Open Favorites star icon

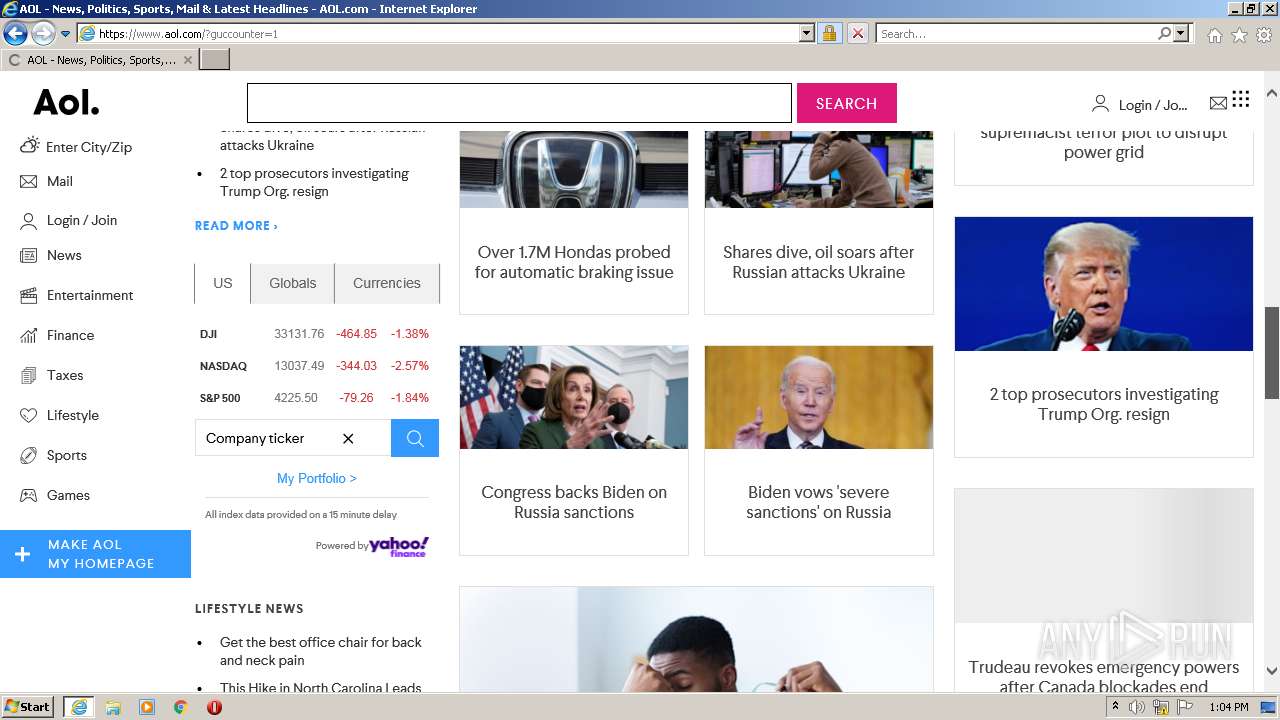[1239, 35]
